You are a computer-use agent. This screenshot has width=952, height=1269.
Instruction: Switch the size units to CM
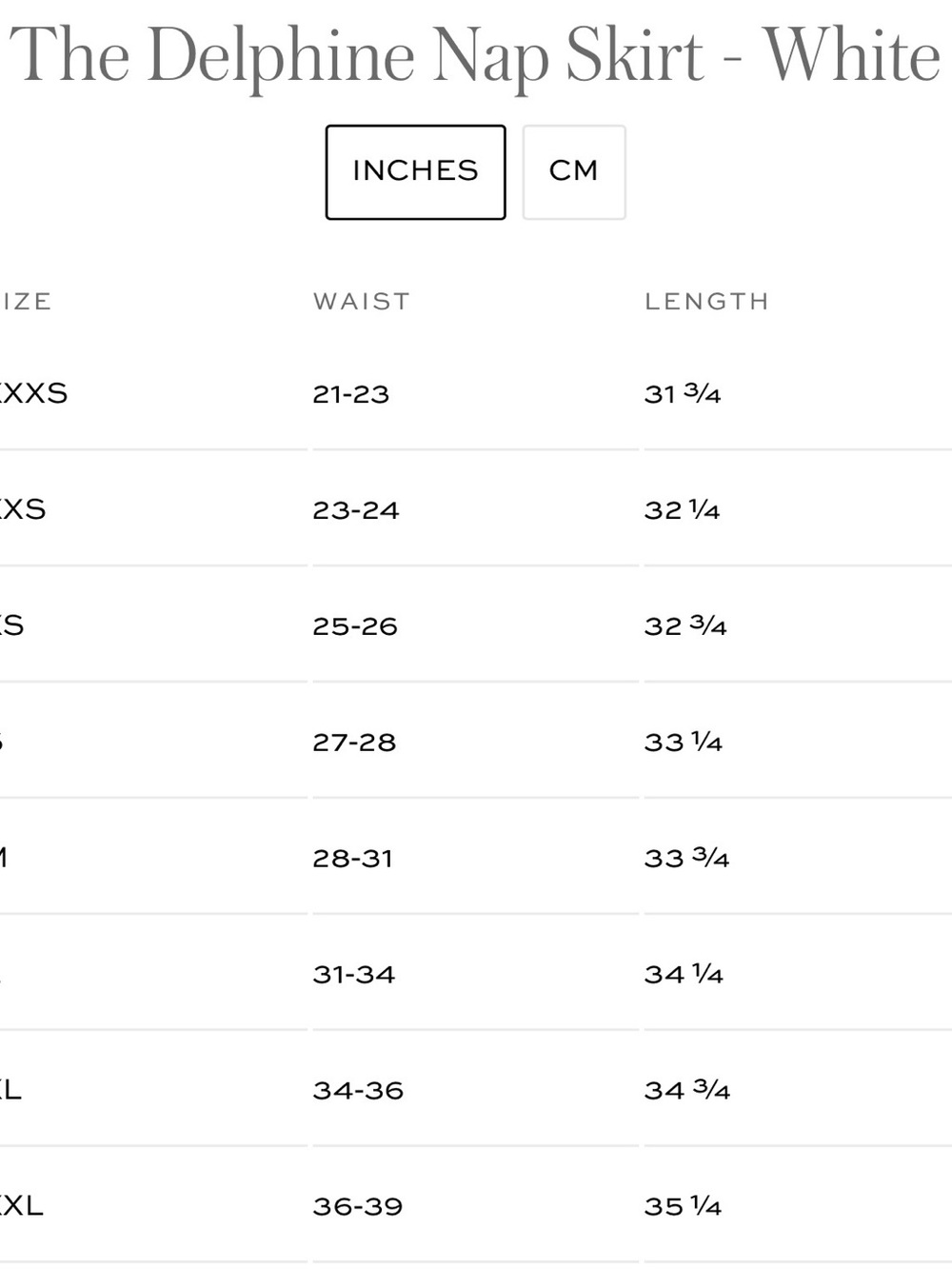point(574,172)
